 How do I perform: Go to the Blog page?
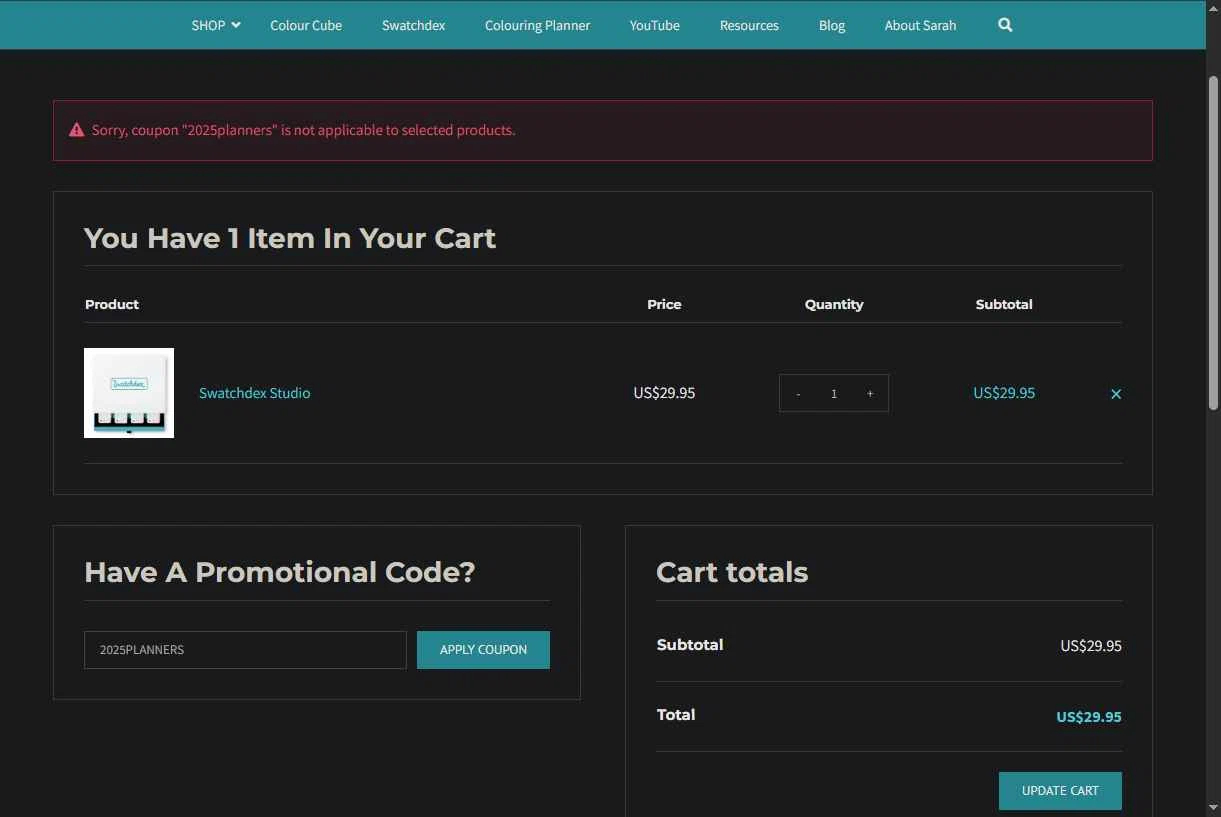pyautogui.click(x=832, y=25)
